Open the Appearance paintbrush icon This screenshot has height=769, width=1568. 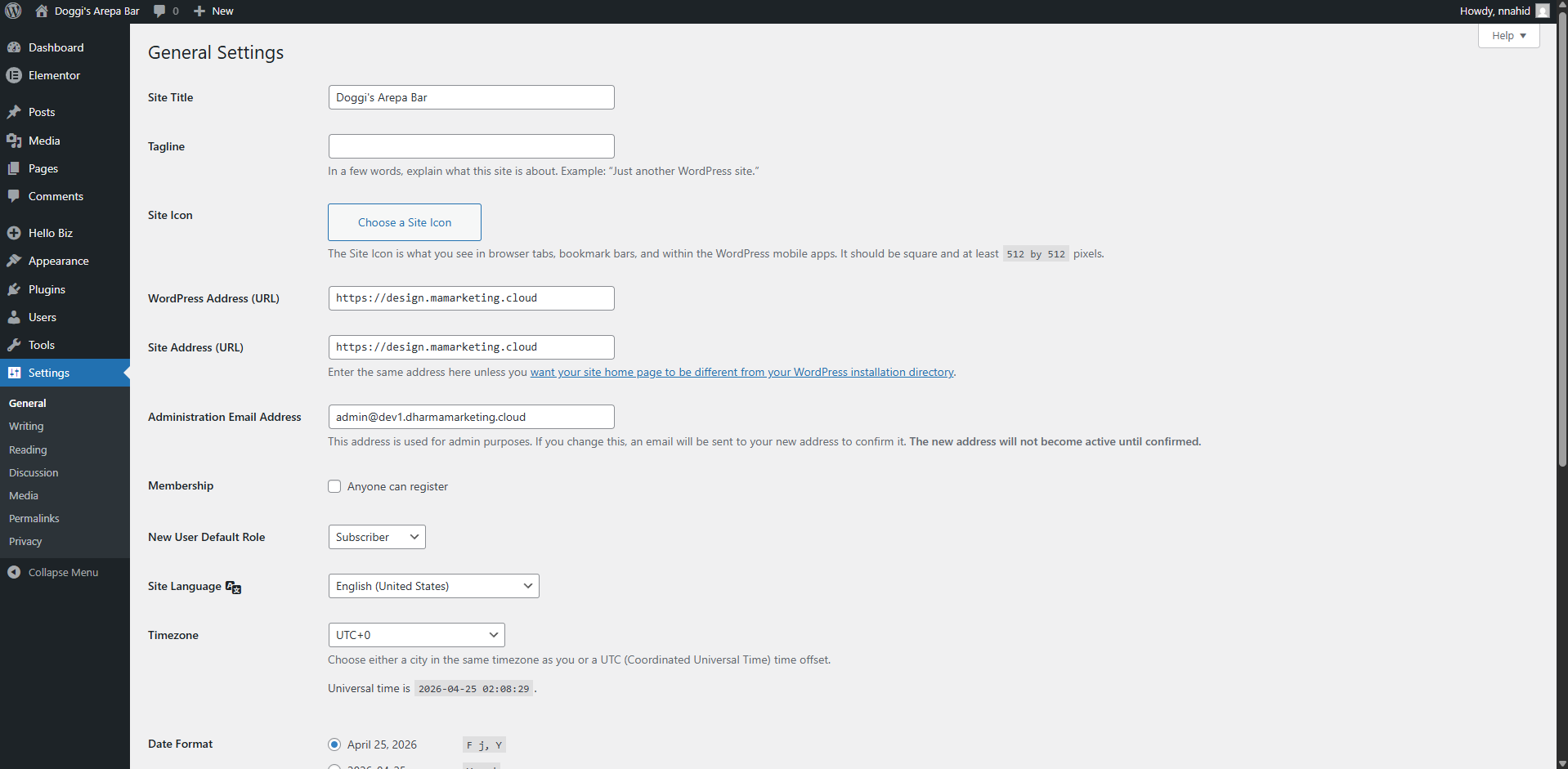pos(14,260)
